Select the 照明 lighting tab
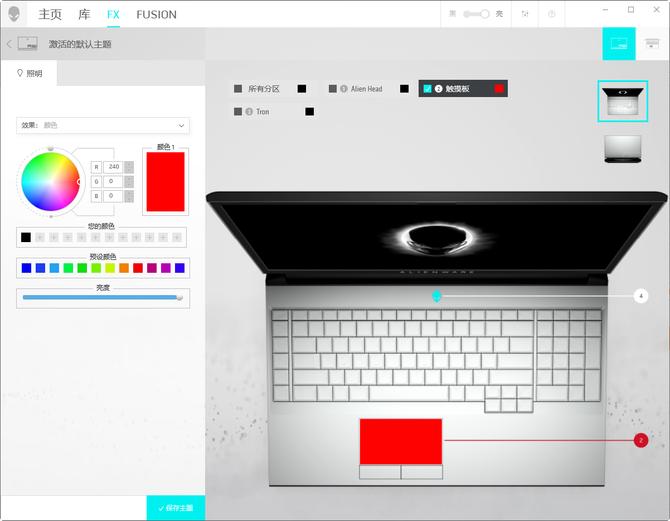 29,73
